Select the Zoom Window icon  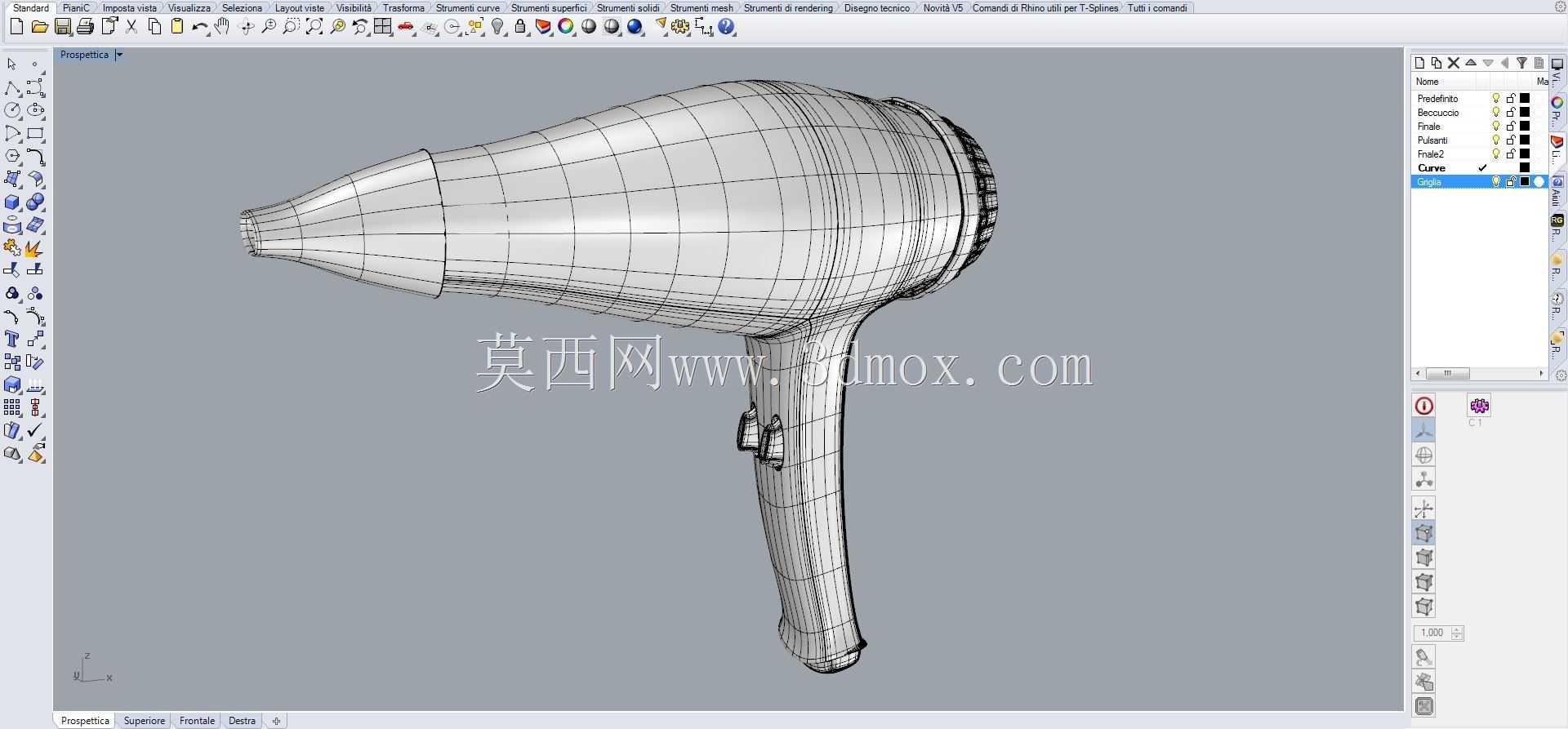pos(291,27)
